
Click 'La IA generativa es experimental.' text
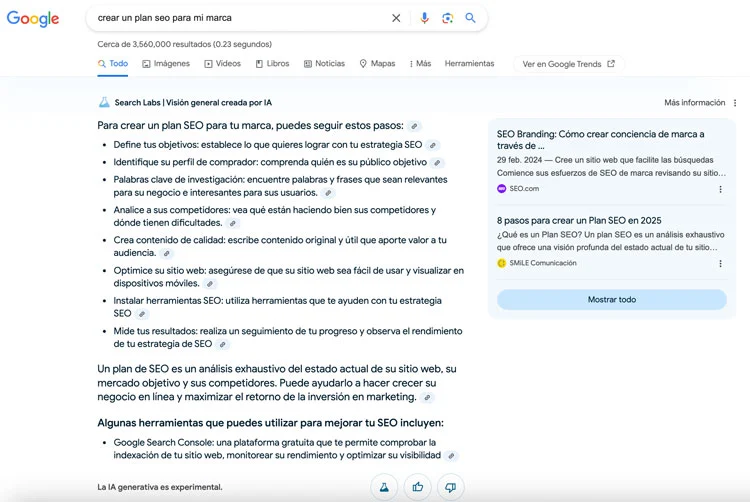(x=160, y=487)
